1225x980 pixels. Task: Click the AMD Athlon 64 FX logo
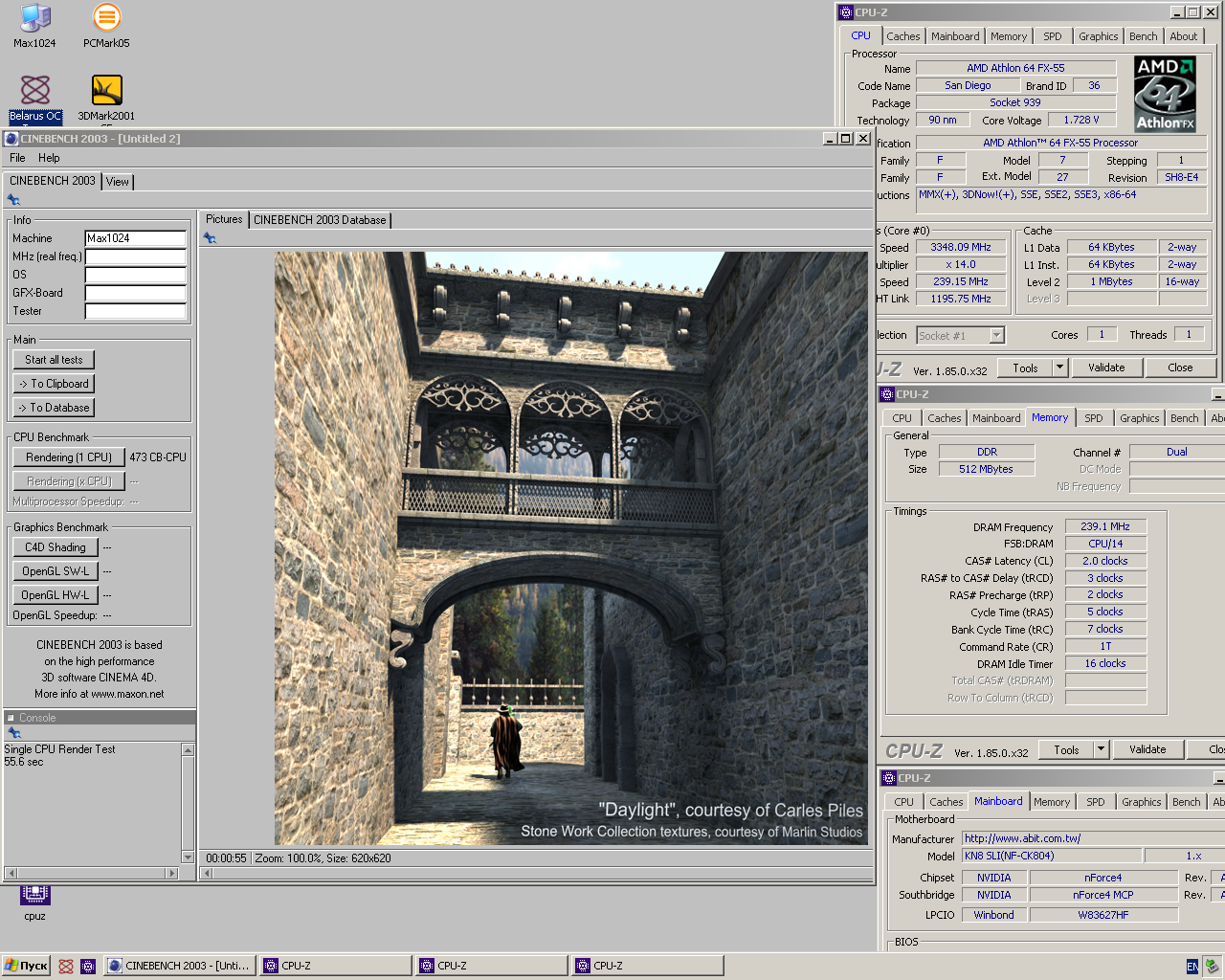point(1165,94)
